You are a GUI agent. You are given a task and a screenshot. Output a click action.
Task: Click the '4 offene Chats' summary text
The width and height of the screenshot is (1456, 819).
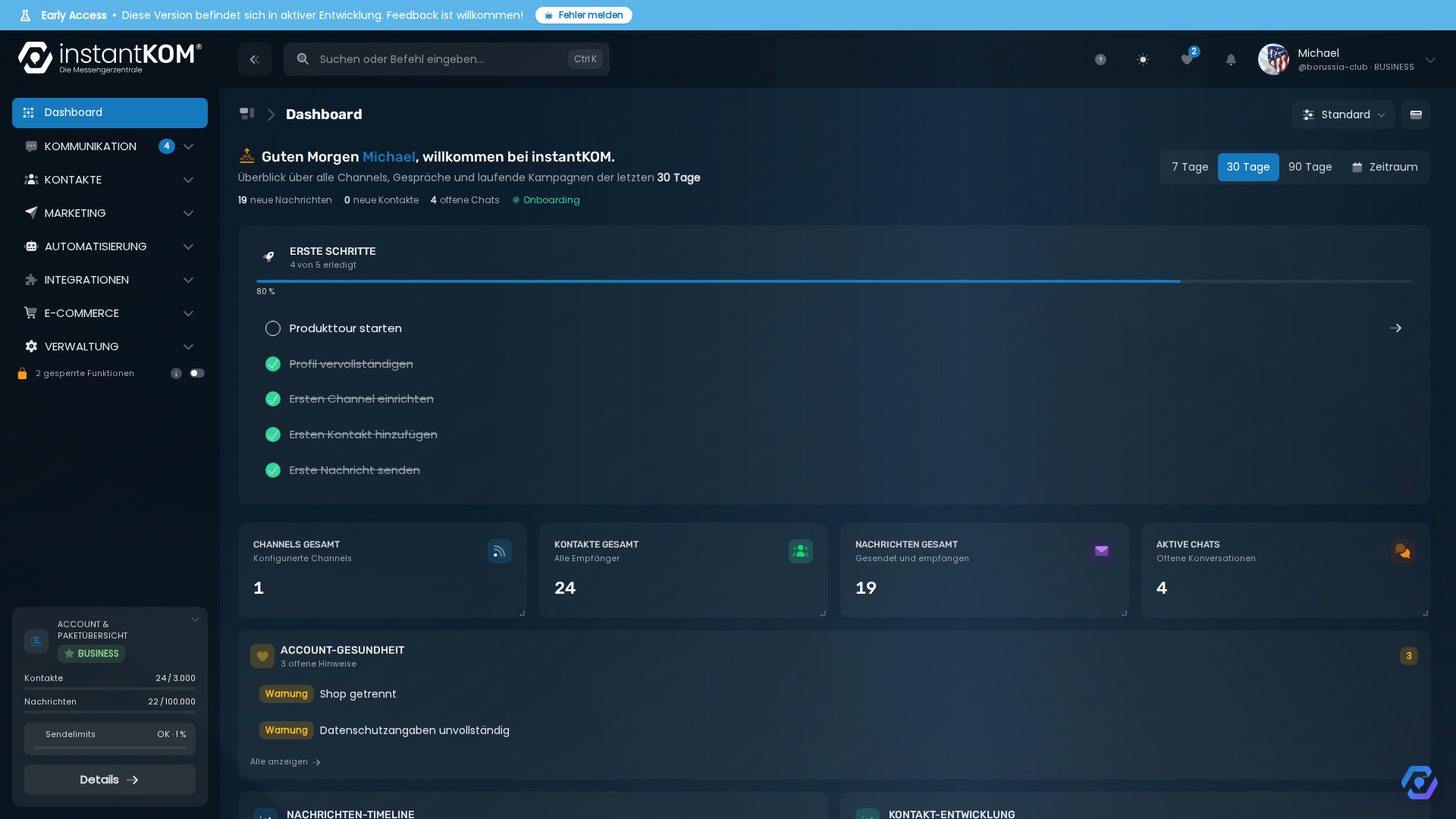click(465, 200)
